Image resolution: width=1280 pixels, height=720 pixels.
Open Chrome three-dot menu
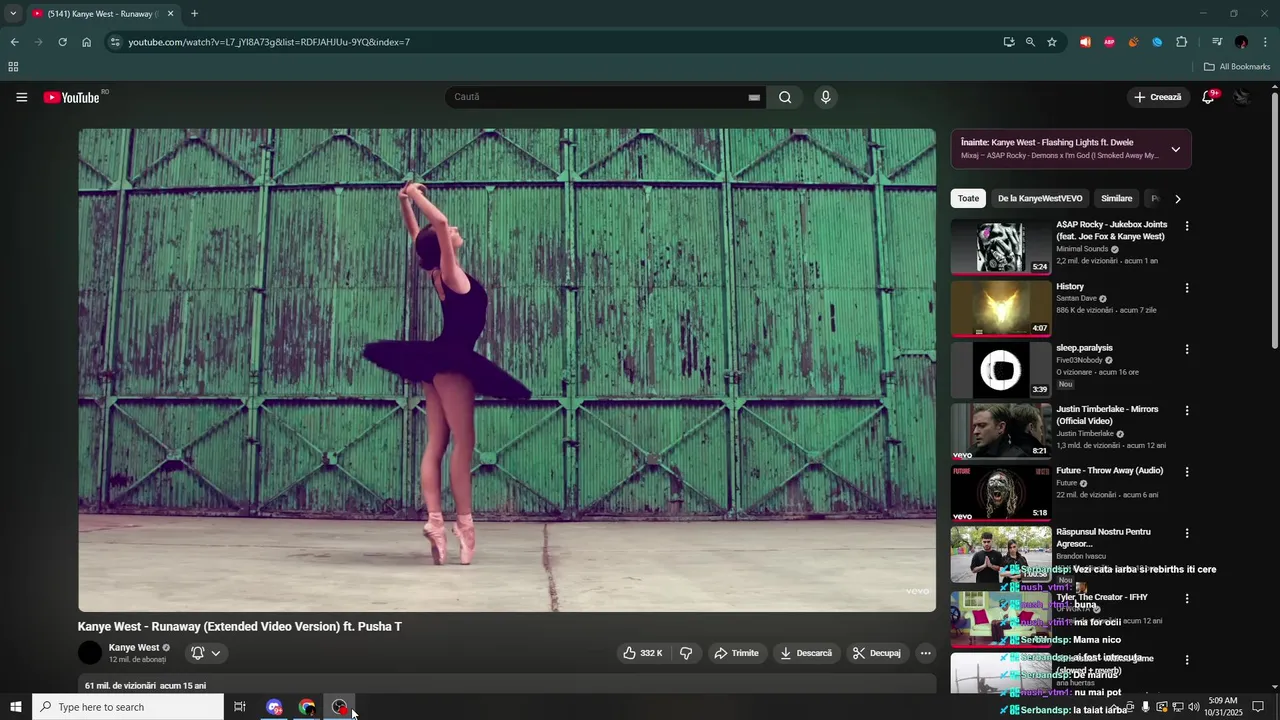1265,42
